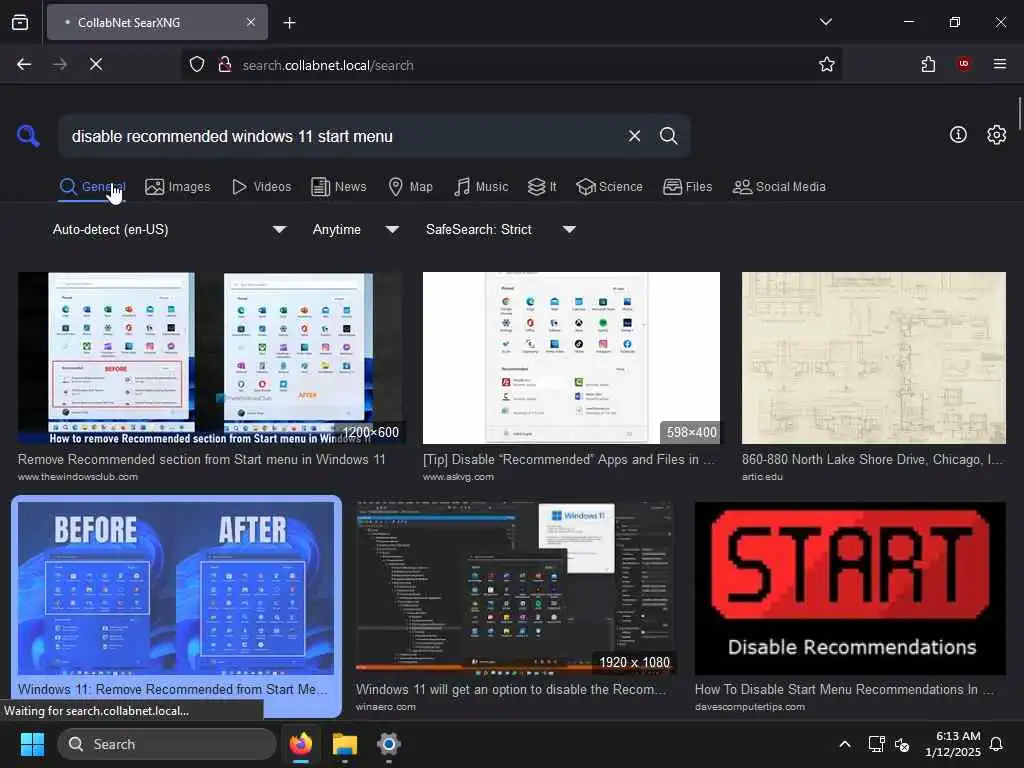
Task: Click the SearXNG magnifier logo
Action: [x=28, y=136]
